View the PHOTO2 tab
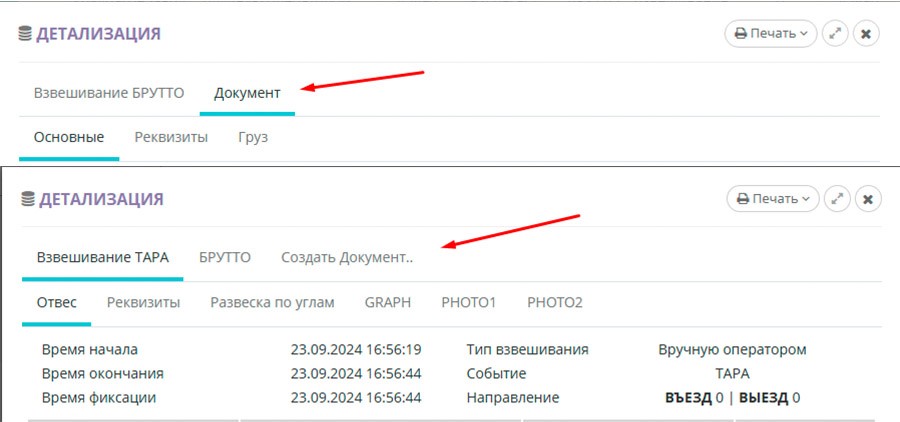Image resolution: width=900 pixels, height=422 pixels. (554, 302)
